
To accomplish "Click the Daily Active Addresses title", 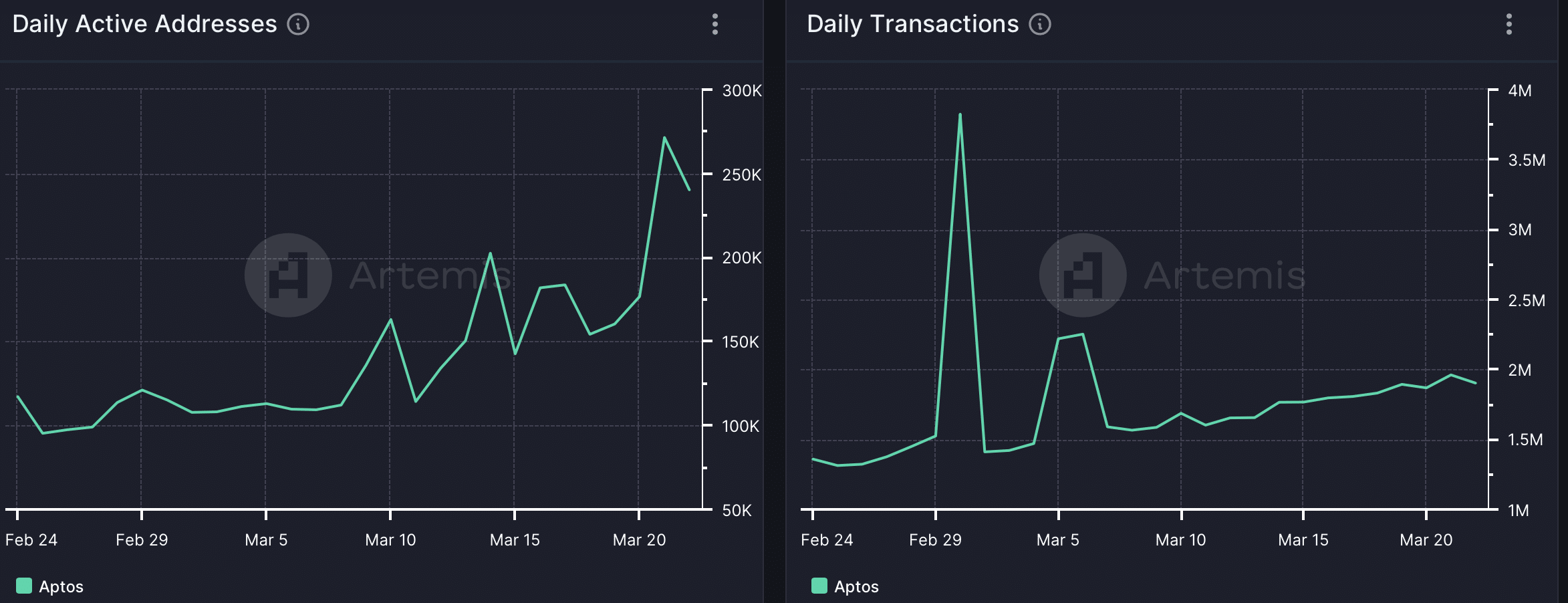I will 144,24.
